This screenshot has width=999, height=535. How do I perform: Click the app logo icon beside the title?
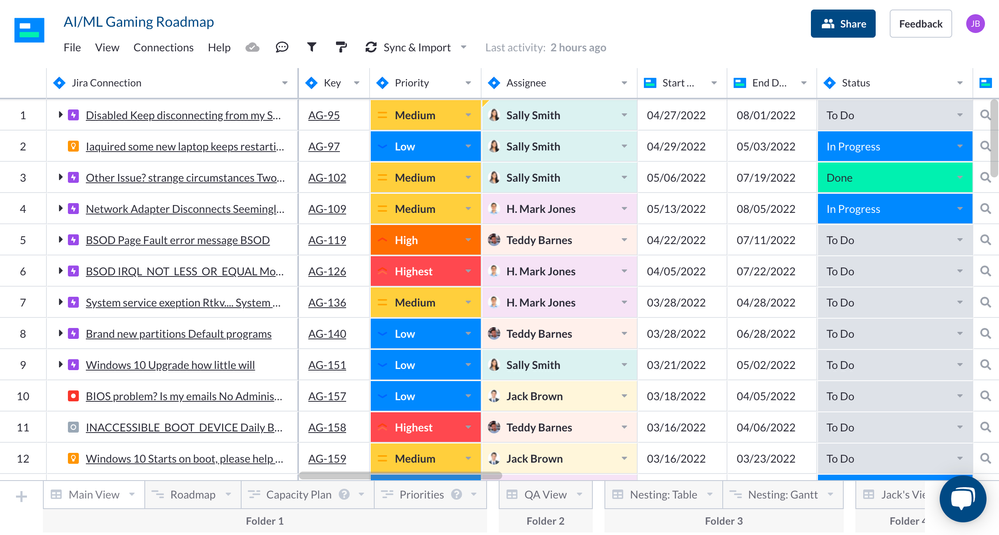29,30
